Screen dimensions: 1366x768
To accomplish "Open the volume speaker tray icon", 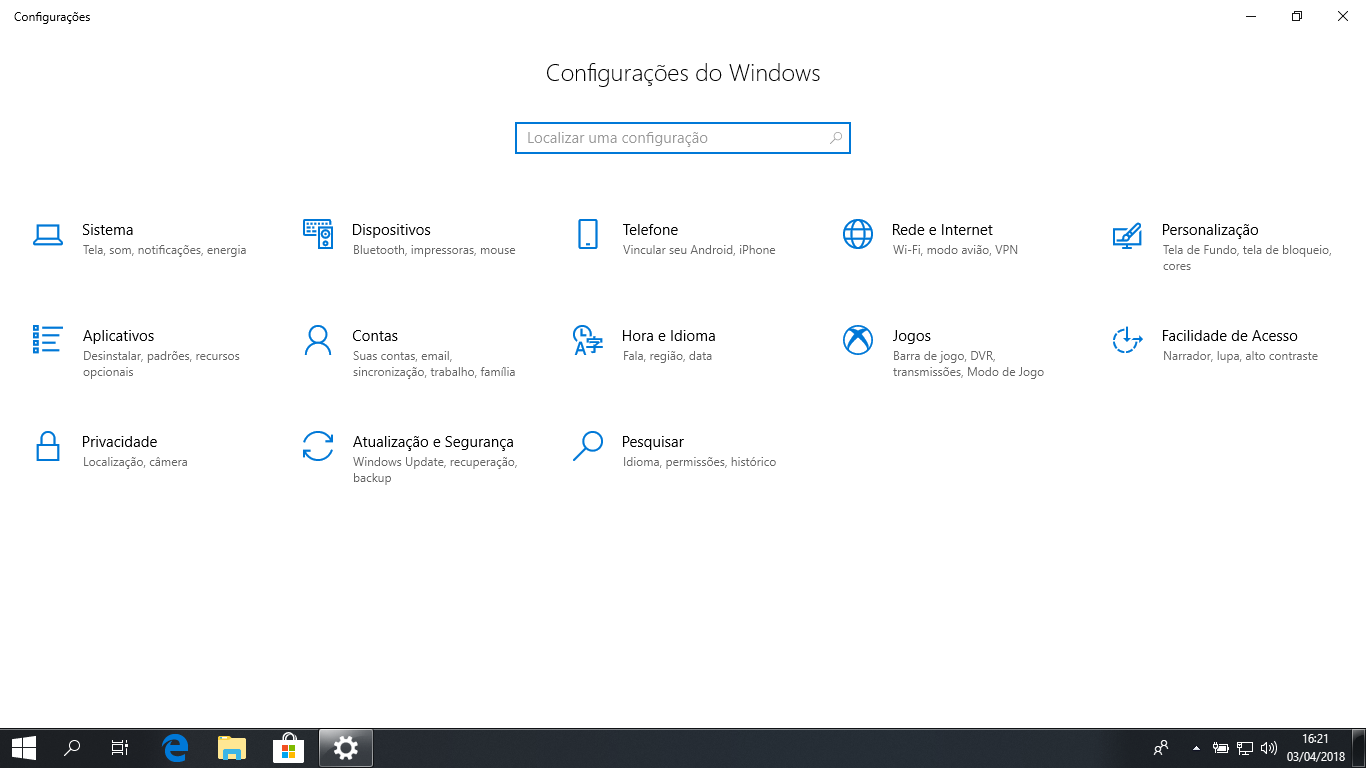I will click(1269, 748).
